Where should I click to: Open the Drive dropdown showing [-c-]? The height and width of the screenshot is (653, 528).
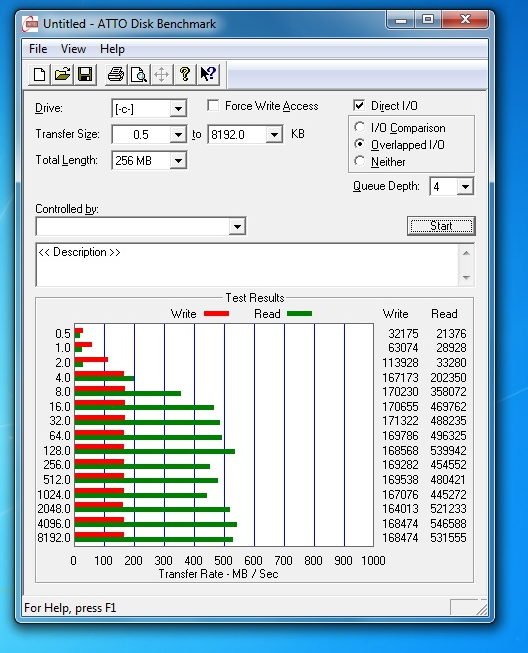coord(178,109)
